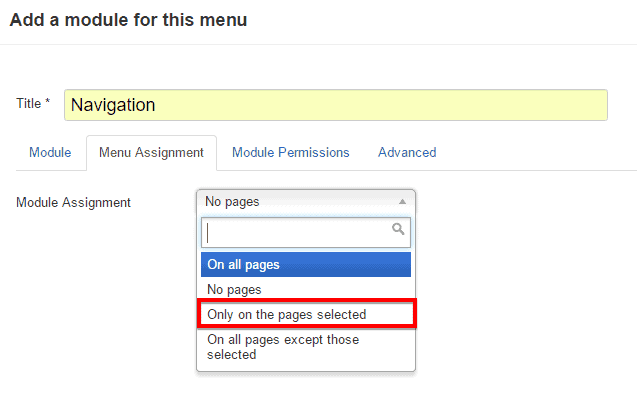This screenshot has width=637, height=409.
Task: Click the "Add a module for this menu" heading
Action: pos(129,19)
